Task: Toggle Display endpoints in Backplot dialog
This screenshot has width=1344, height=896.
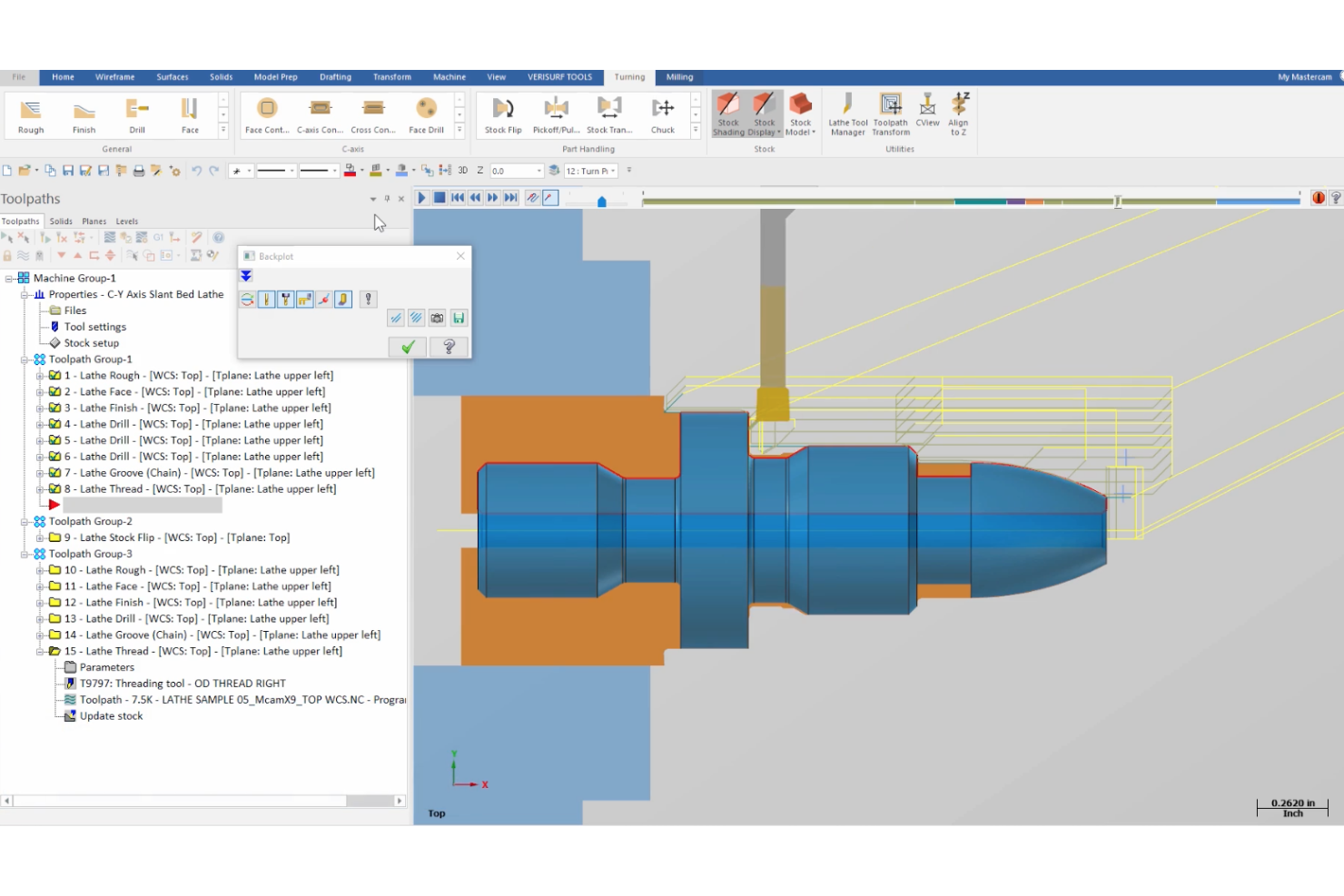Action: (323, 299)
